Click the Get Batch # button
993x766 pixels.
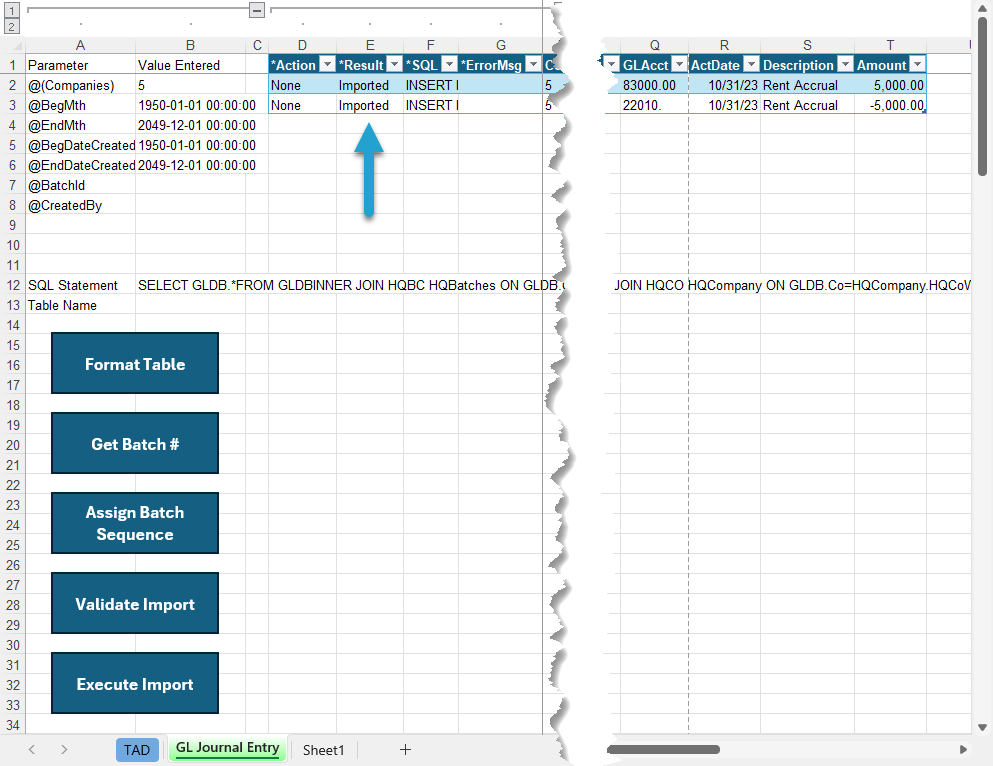pos(135,443)
